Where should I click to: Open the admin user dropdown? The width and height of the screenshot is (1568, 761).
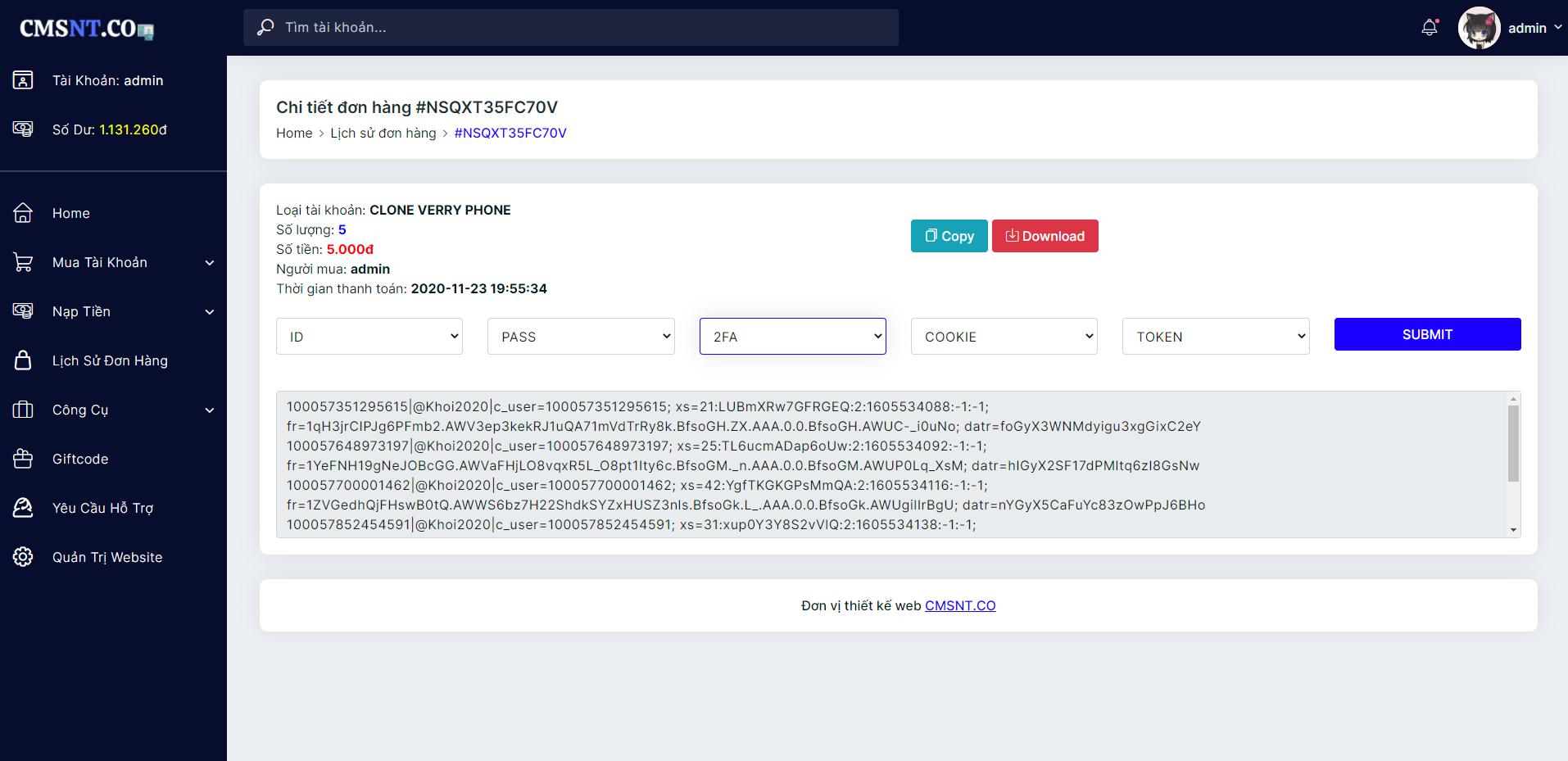tap(1535, 28)
